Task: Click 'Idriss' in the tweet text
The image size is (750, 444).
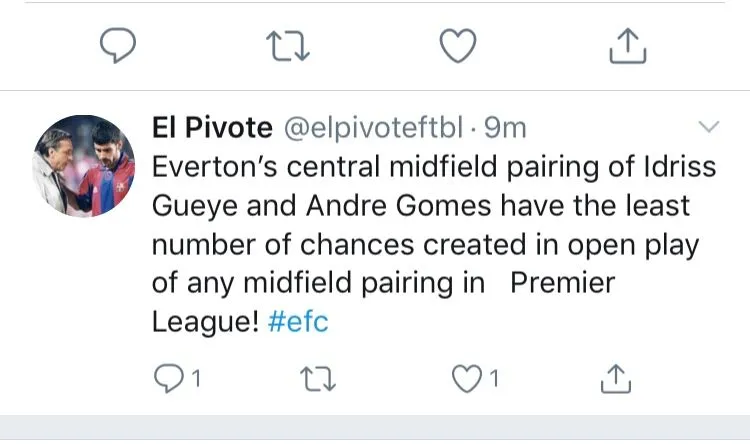Action: (x=679, y=166)
